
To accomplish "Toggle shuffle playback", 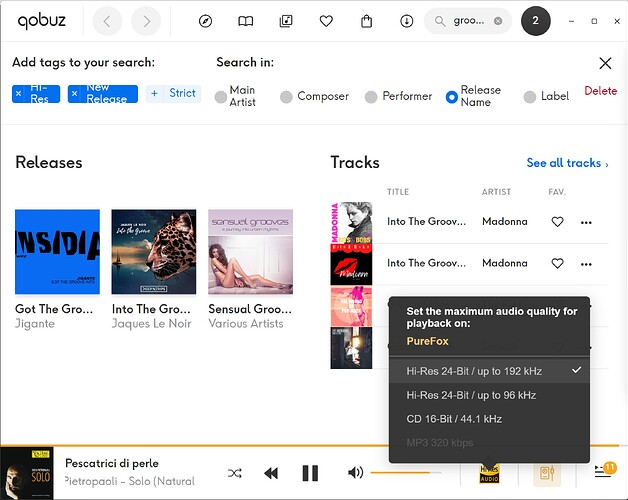I will (235, 473).
